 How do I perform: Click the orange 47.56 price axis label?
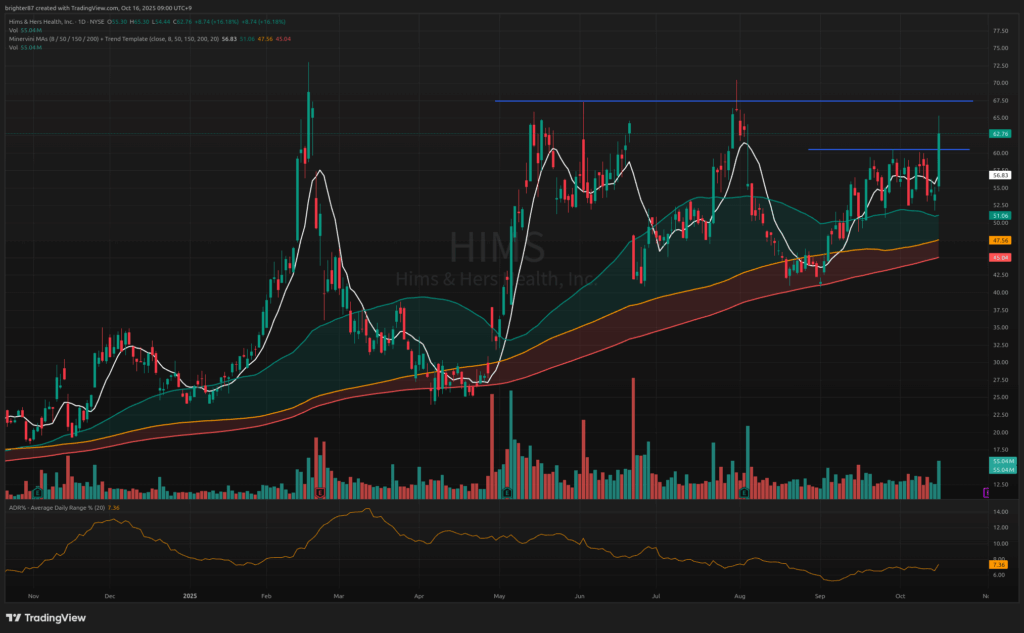coord(999,240)
